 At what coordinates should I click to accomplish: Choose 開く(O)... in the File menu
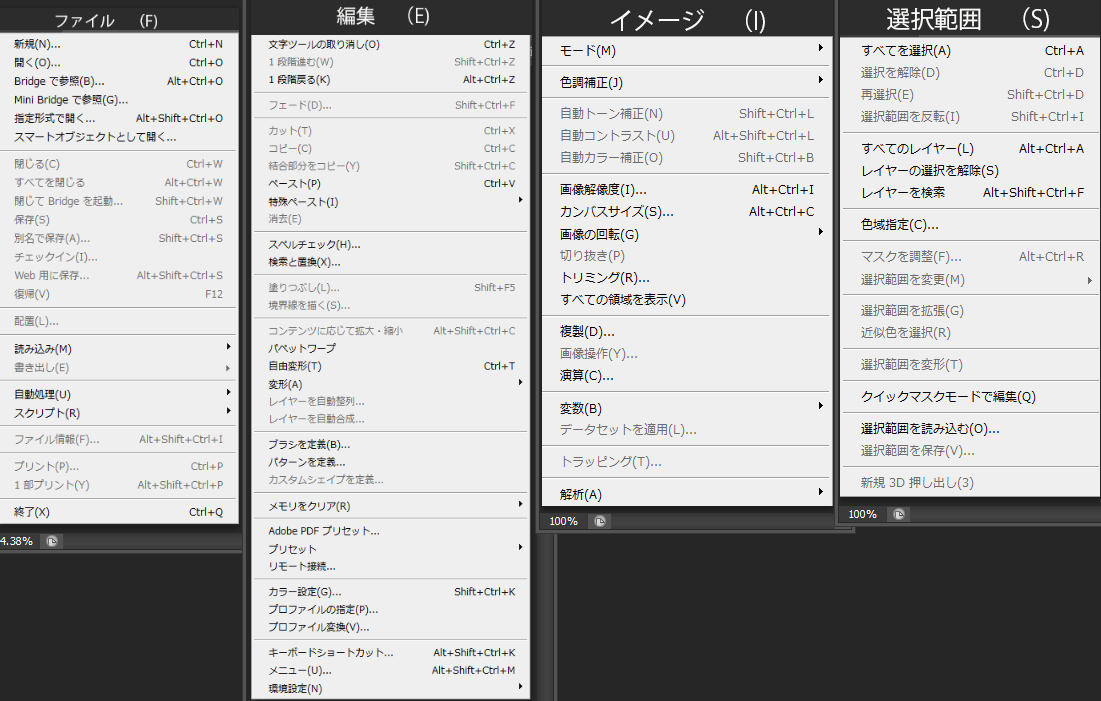coord(119,63)
